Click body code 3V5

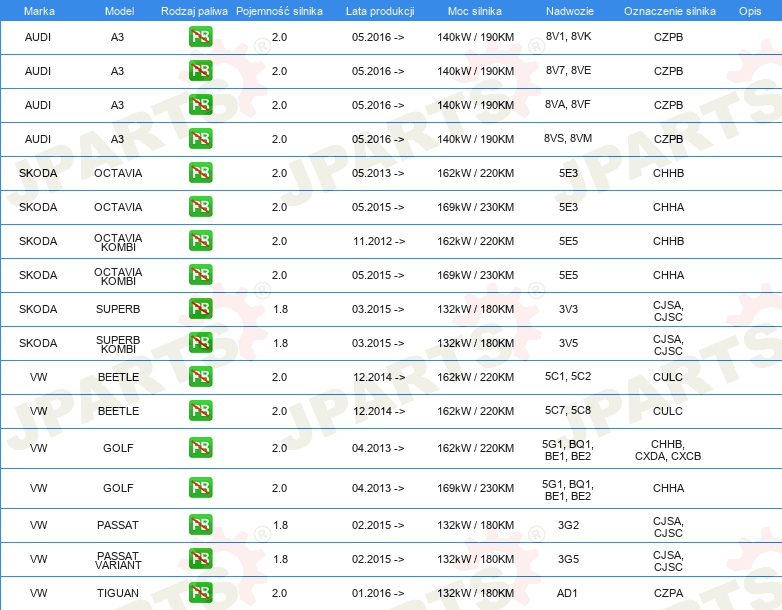click(x=568, y=343)
